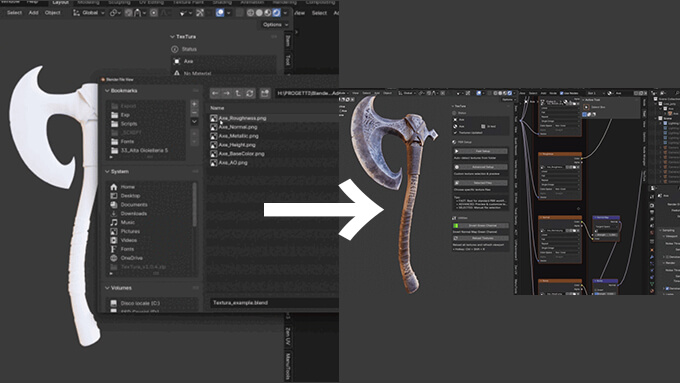Go to parent directory in File View
680x383 pixels.
(x=238, y=93)
